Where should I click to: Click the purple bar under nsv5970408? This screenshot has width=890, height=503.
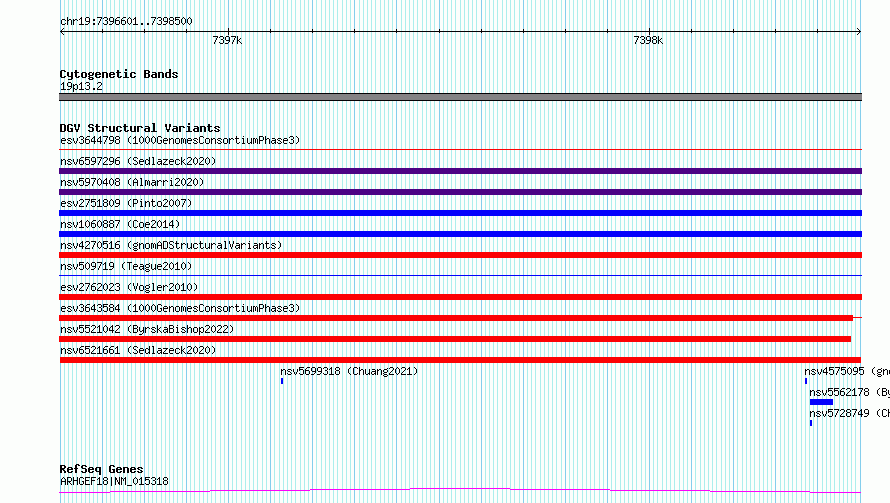point(460,192)
